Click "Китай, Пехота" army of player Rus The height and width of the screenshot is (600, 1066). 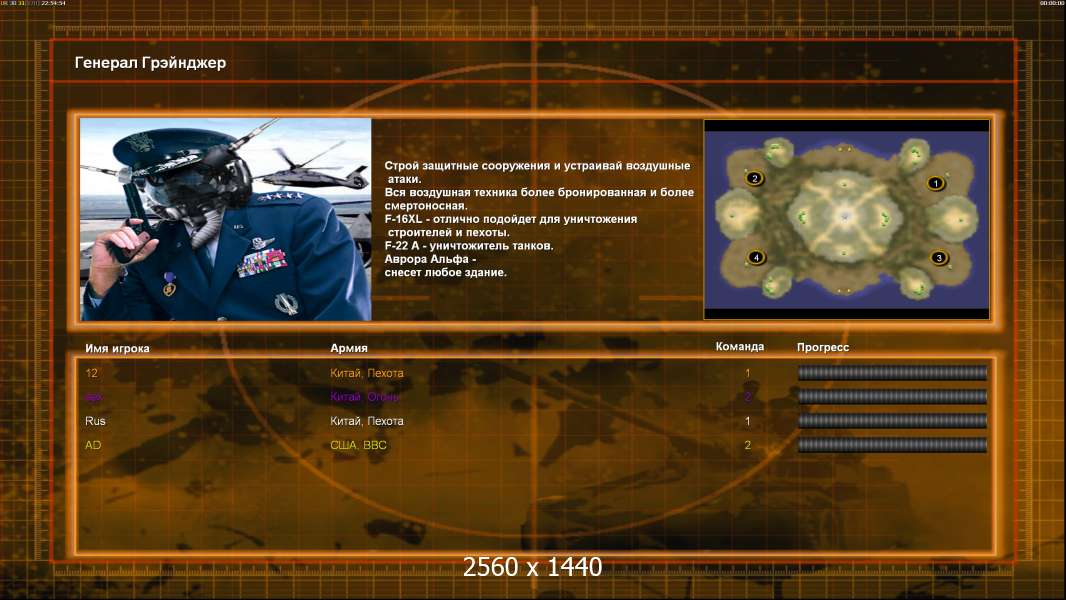coord(366,421)
